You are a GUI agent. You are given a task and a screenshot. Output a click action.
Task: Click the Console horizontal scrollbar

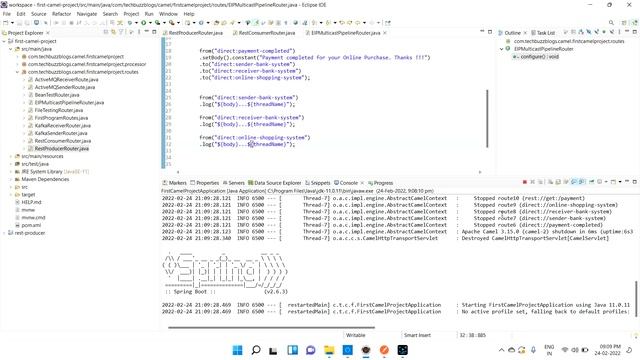point(271,327)
